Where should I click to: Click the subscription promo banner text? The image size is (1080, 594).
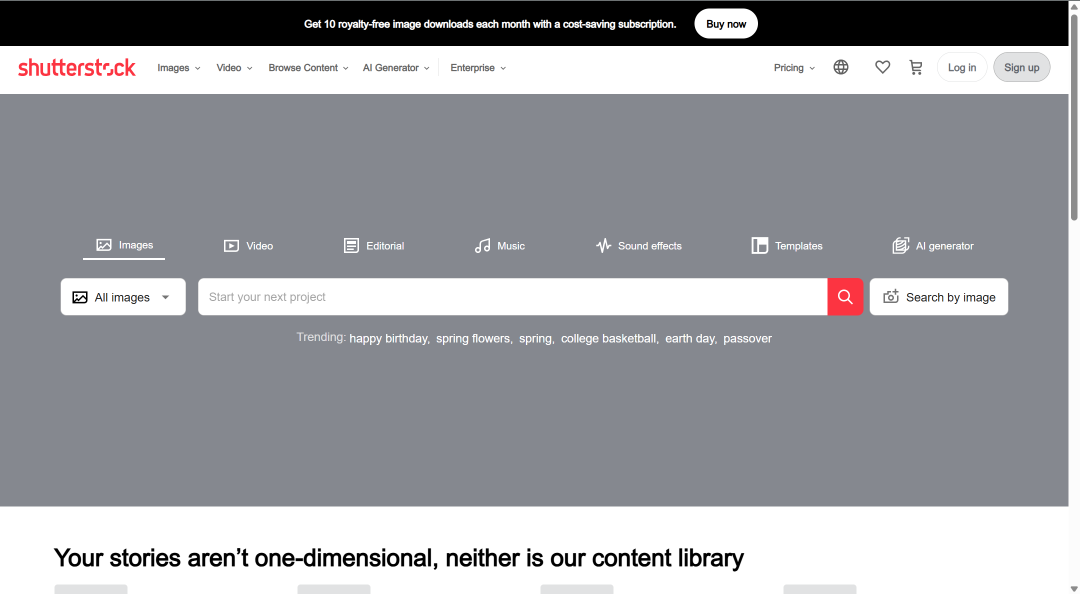point(490,24)
